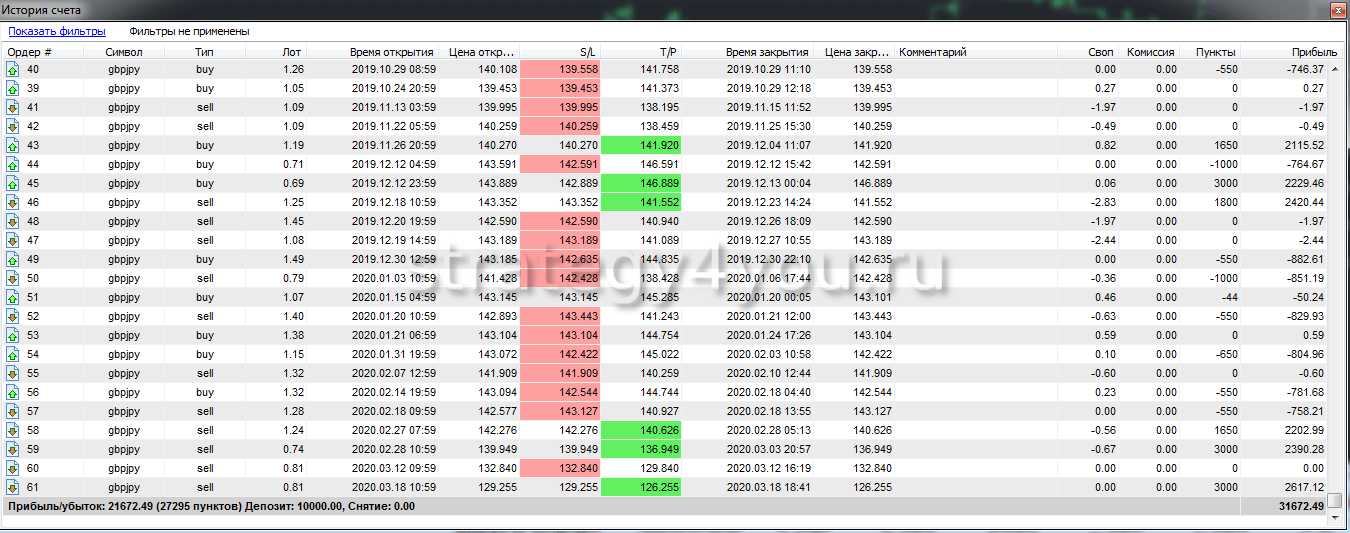Click the Тип column header
This screenshot has width=1350, height=533.
click(204, 52)
